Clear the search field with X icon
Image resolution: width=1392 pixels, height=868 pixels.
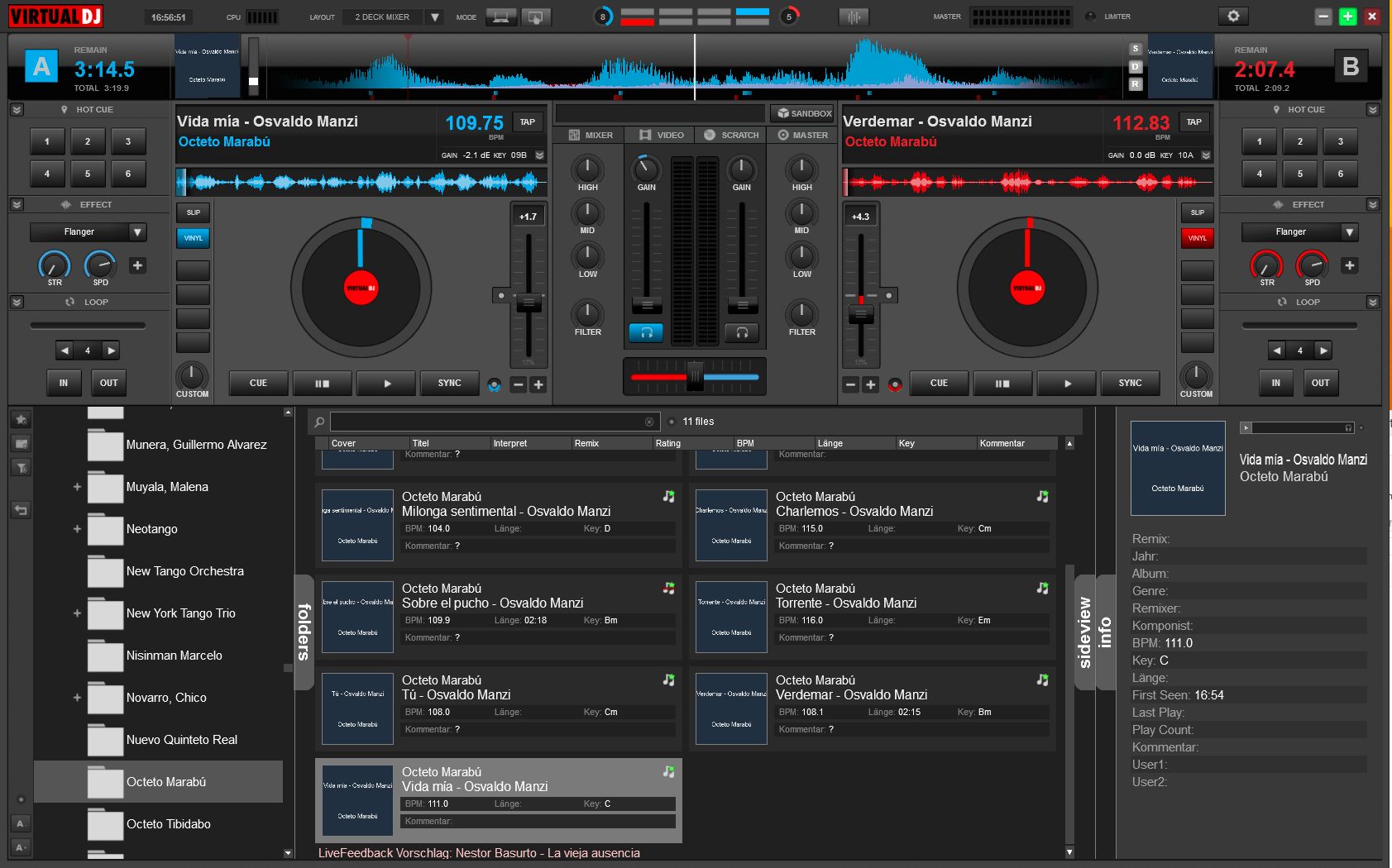(649, 422)
